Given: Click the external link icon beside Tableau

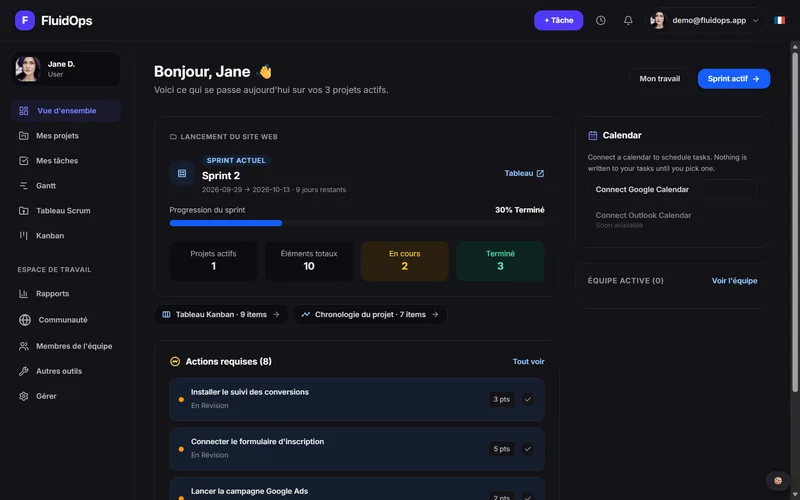Looking at the screenshot, I should [x=540, y=173].
